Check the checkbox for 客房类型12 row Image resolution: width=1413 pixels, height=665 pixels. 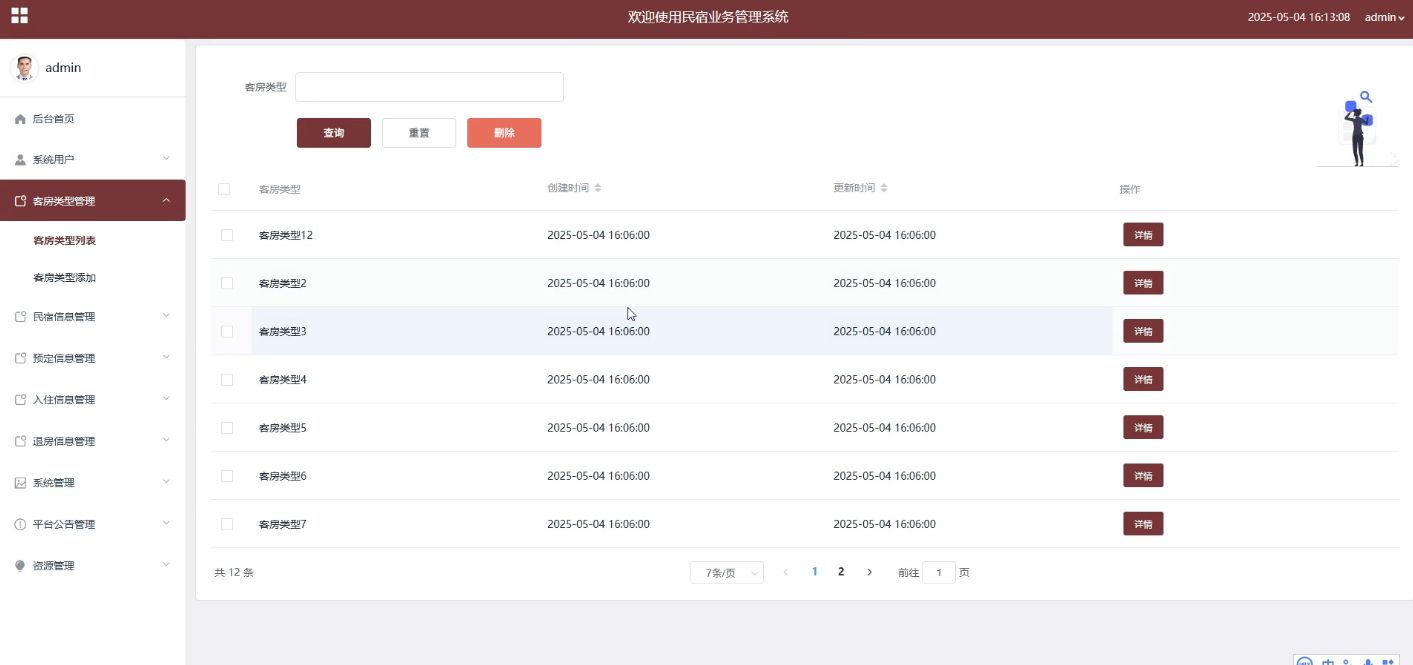tap(227, 235)
